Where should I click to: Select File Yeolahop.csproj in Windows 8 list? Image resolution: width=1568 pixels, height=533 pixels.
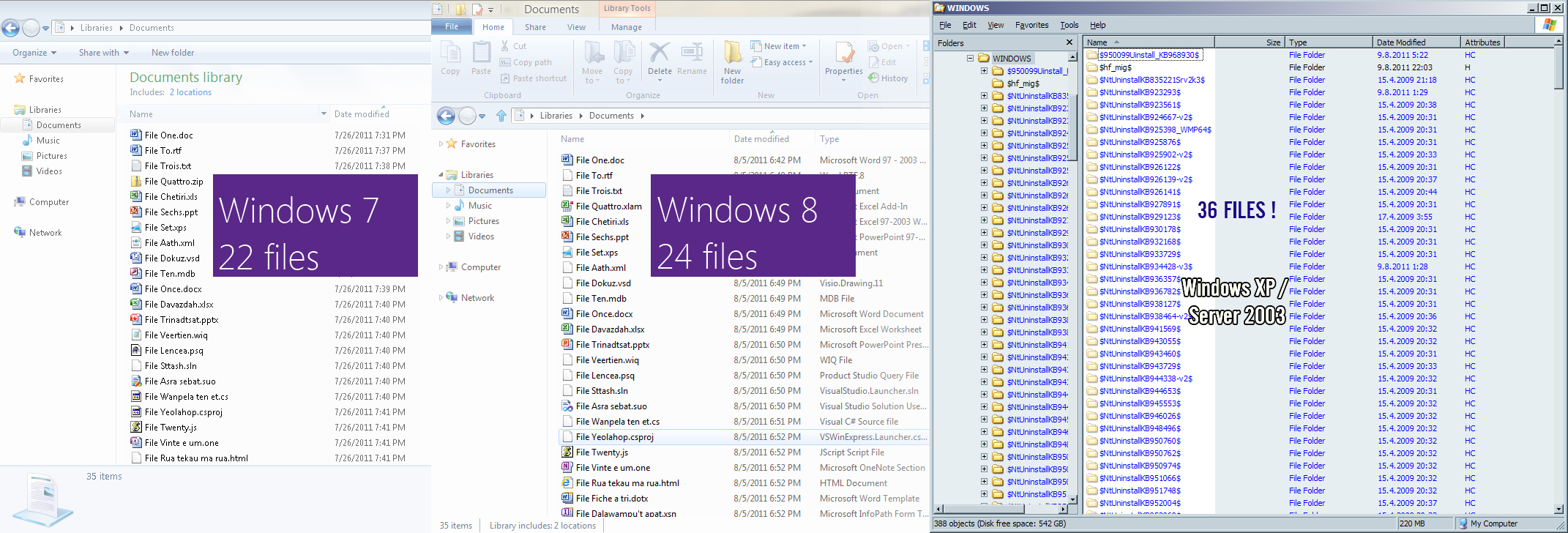[744, 437]
